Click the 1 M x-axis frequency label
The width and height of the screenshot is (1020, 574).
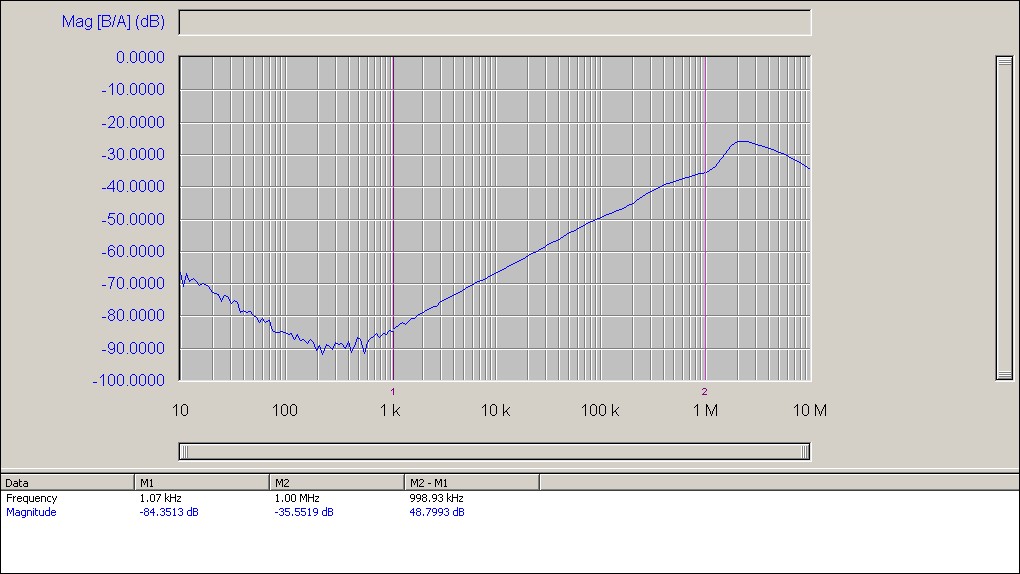tap(705, 411)
